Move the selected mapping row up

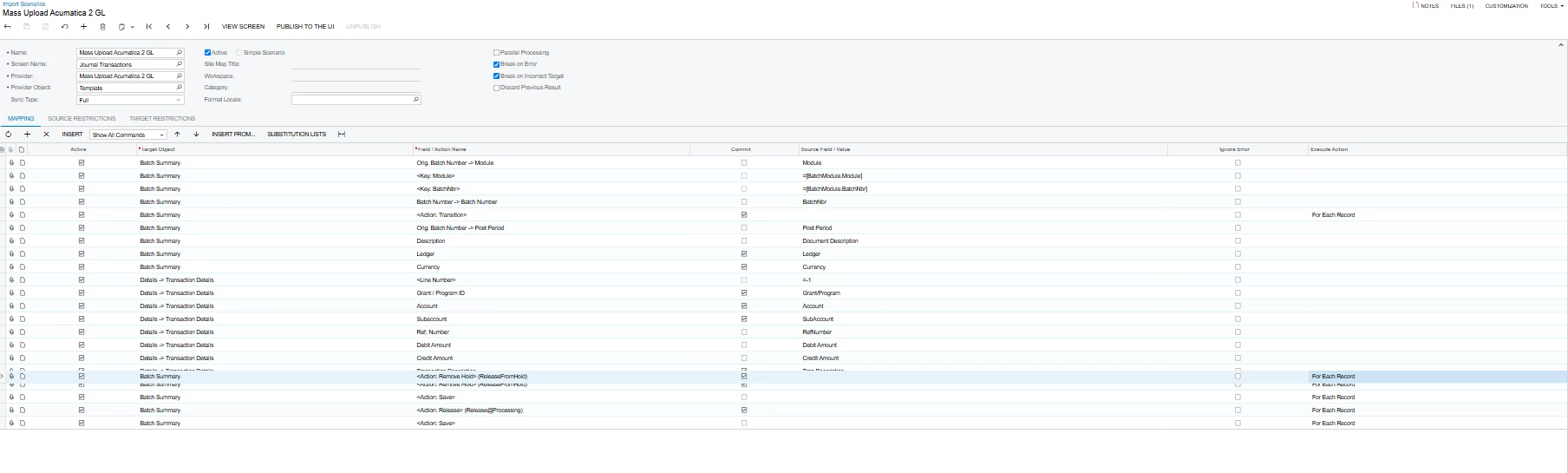(178, 135)
